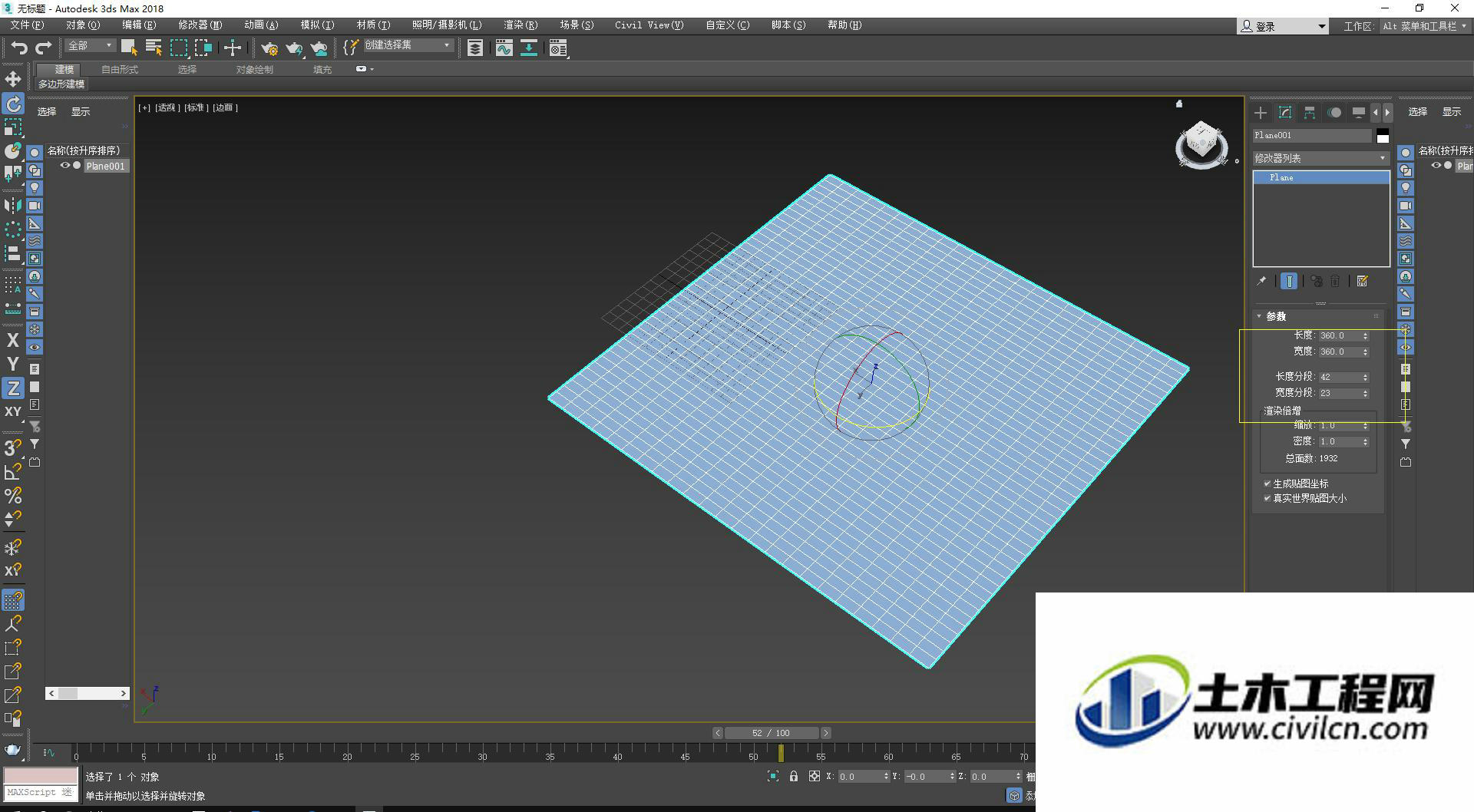Click viewport [边面] shading label
Viewport: 1474px width, 812px height.
coord(225,107)
